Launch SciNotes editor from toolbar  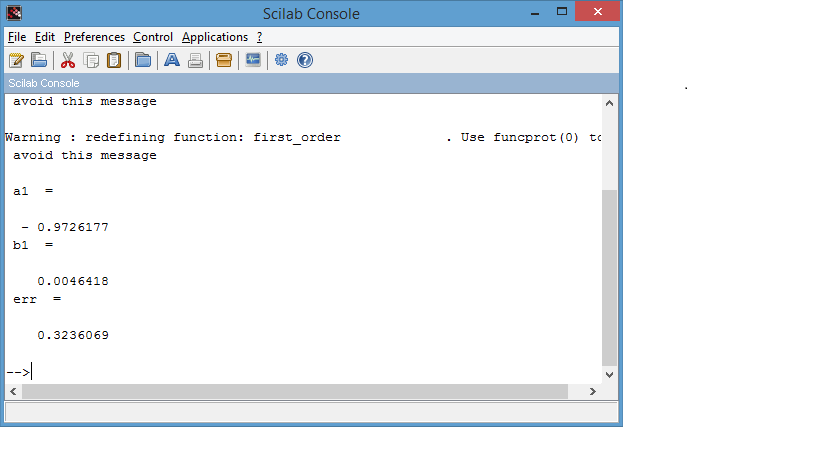coord(16,60)
